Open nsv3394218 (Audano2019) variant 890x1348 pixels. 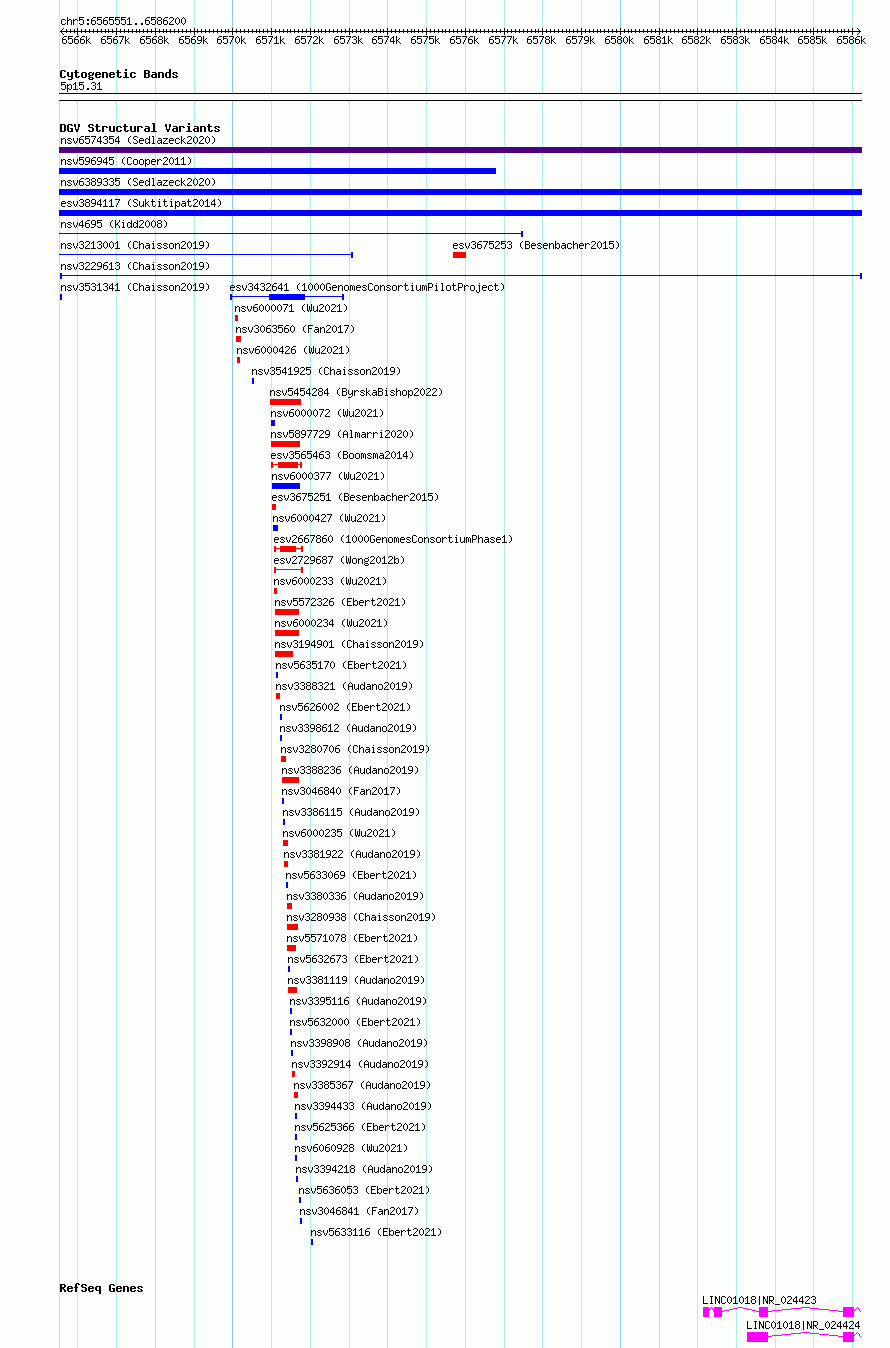click(x=365, y=1170)
